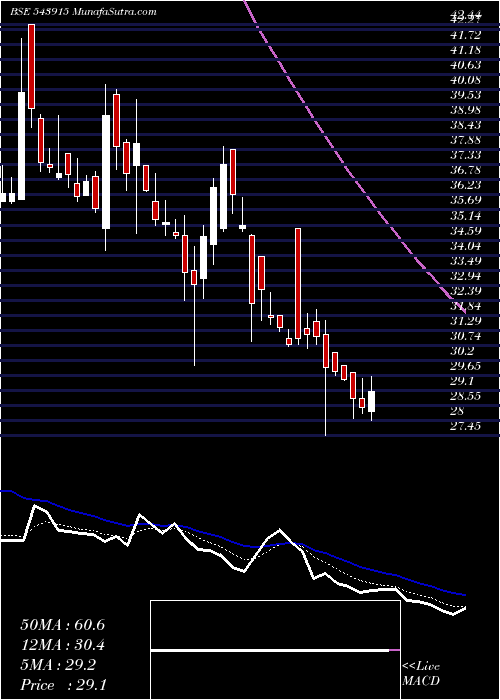Click the <<Live MACD label

point(421,674)
